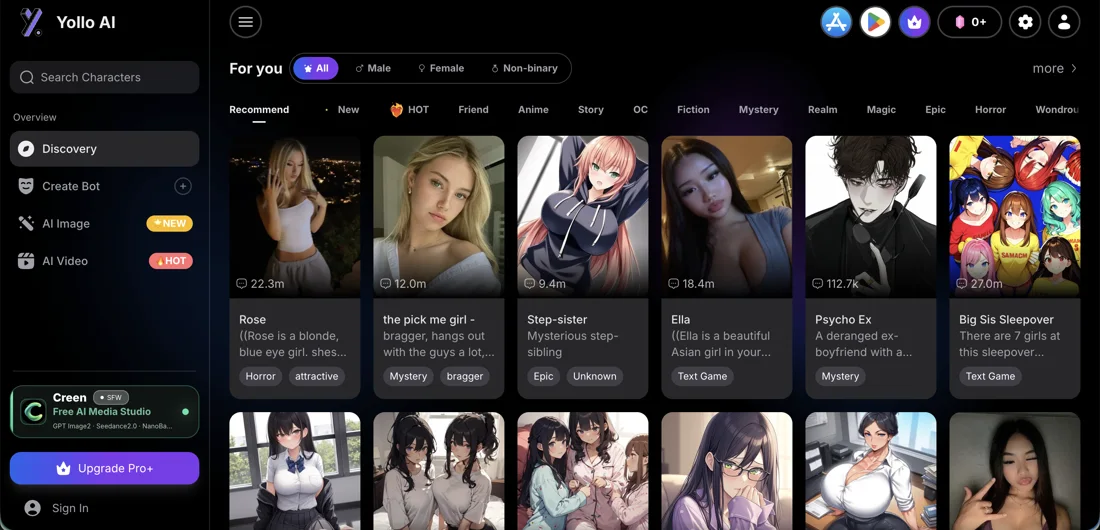1100x530 pixels.
Task: Click the Rose character name
Action: [x=253, y=319]
